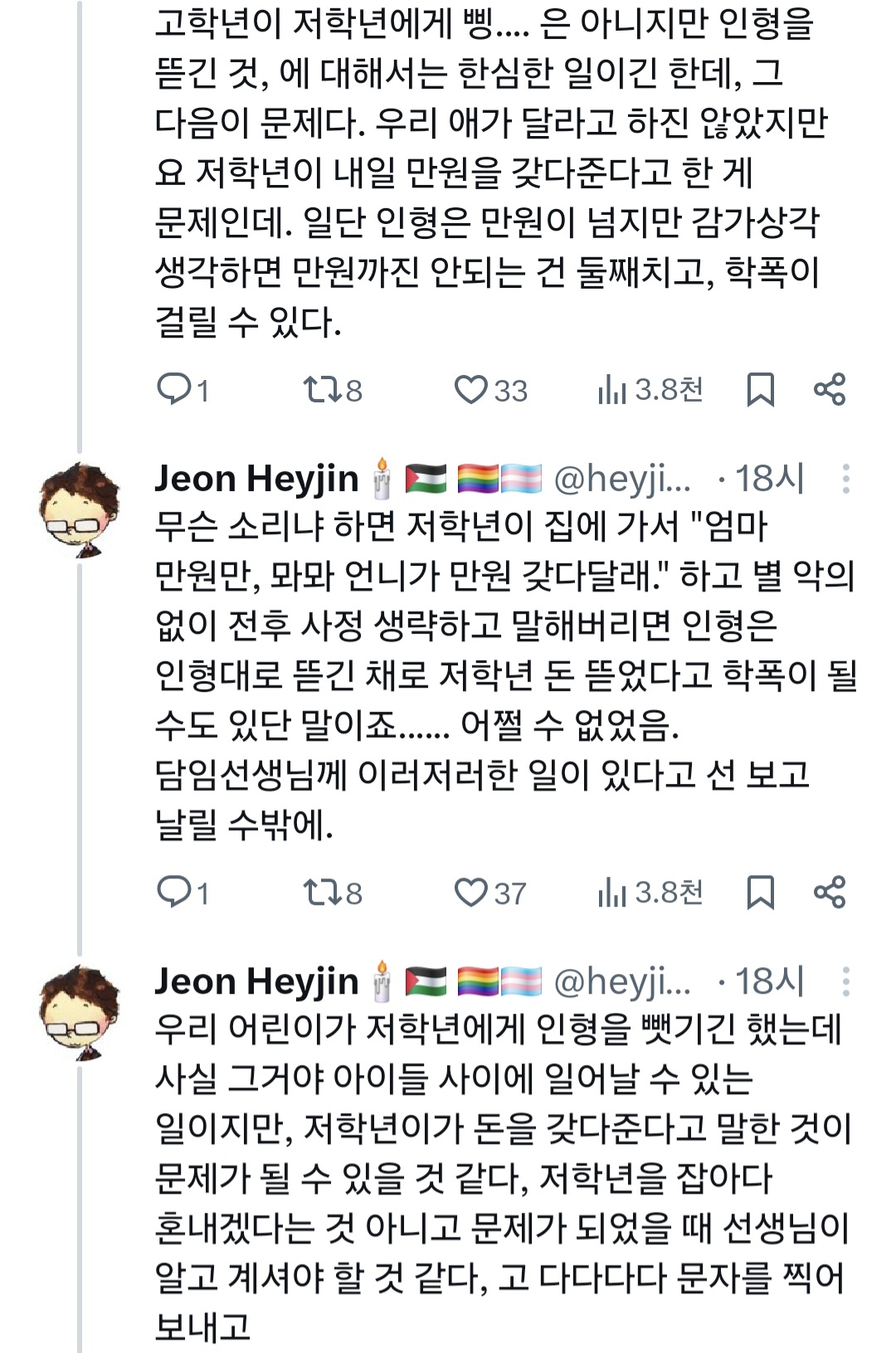
Task: Bookmark the top tweet
Action: click(760, 389)
